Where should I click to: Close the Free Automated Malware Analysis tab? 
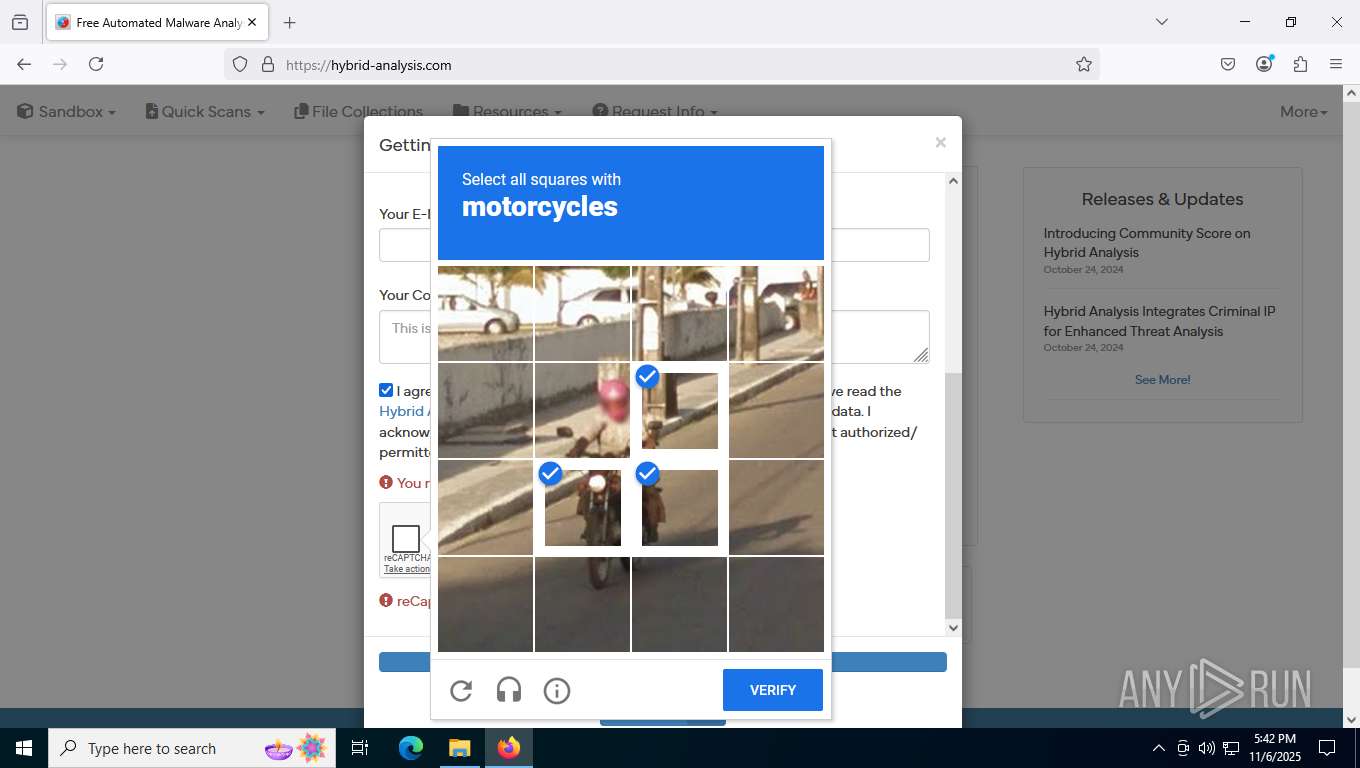tap(252, 22)
